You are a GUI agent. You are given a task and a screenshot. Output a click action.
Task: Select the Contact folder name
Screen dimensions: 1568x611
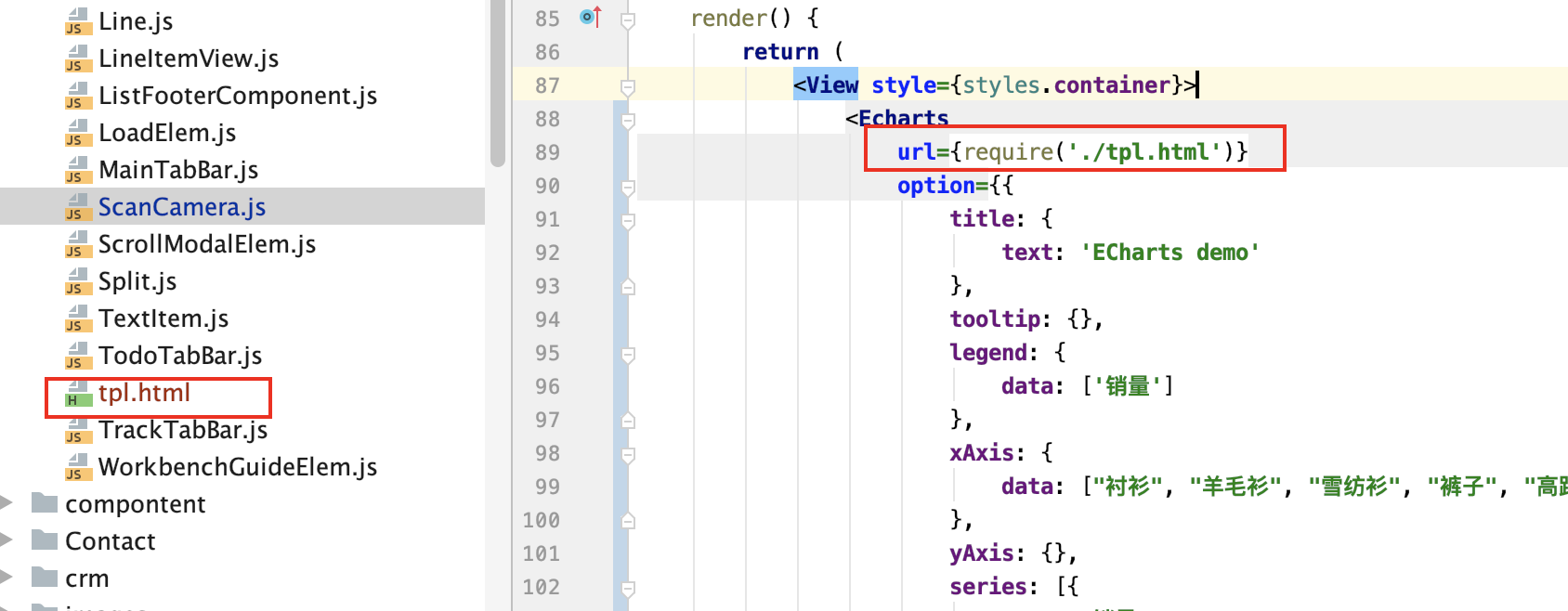[111, 541]
